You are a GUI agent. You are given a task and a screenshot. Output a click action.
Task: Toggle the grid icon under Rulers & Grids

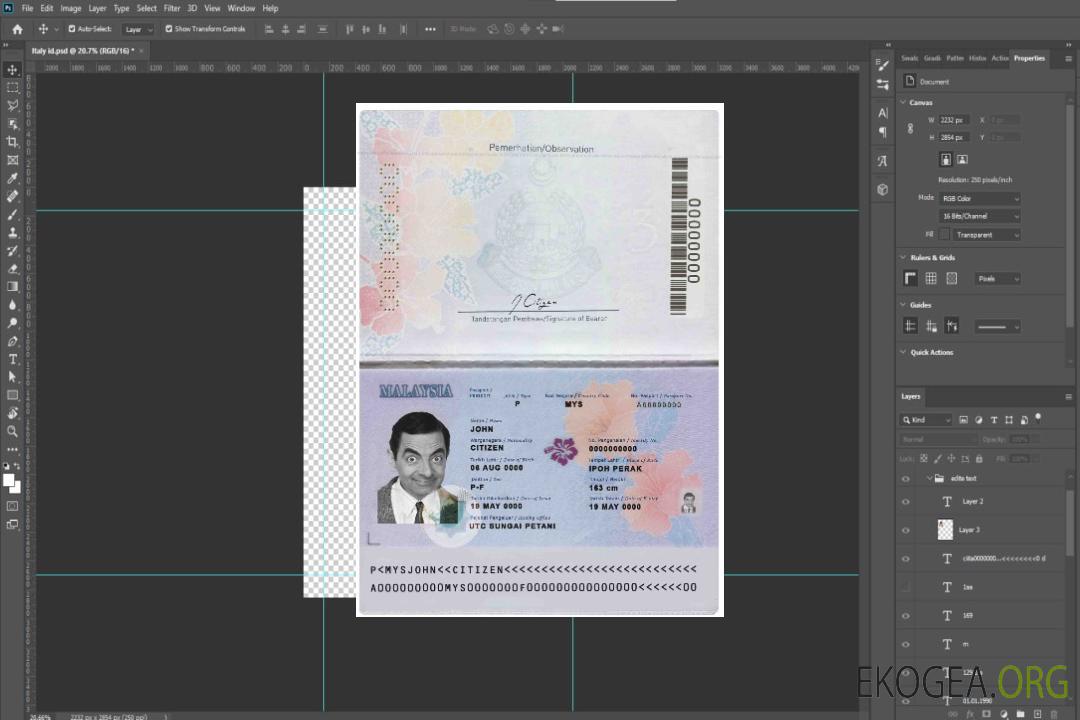coord(931,278)
